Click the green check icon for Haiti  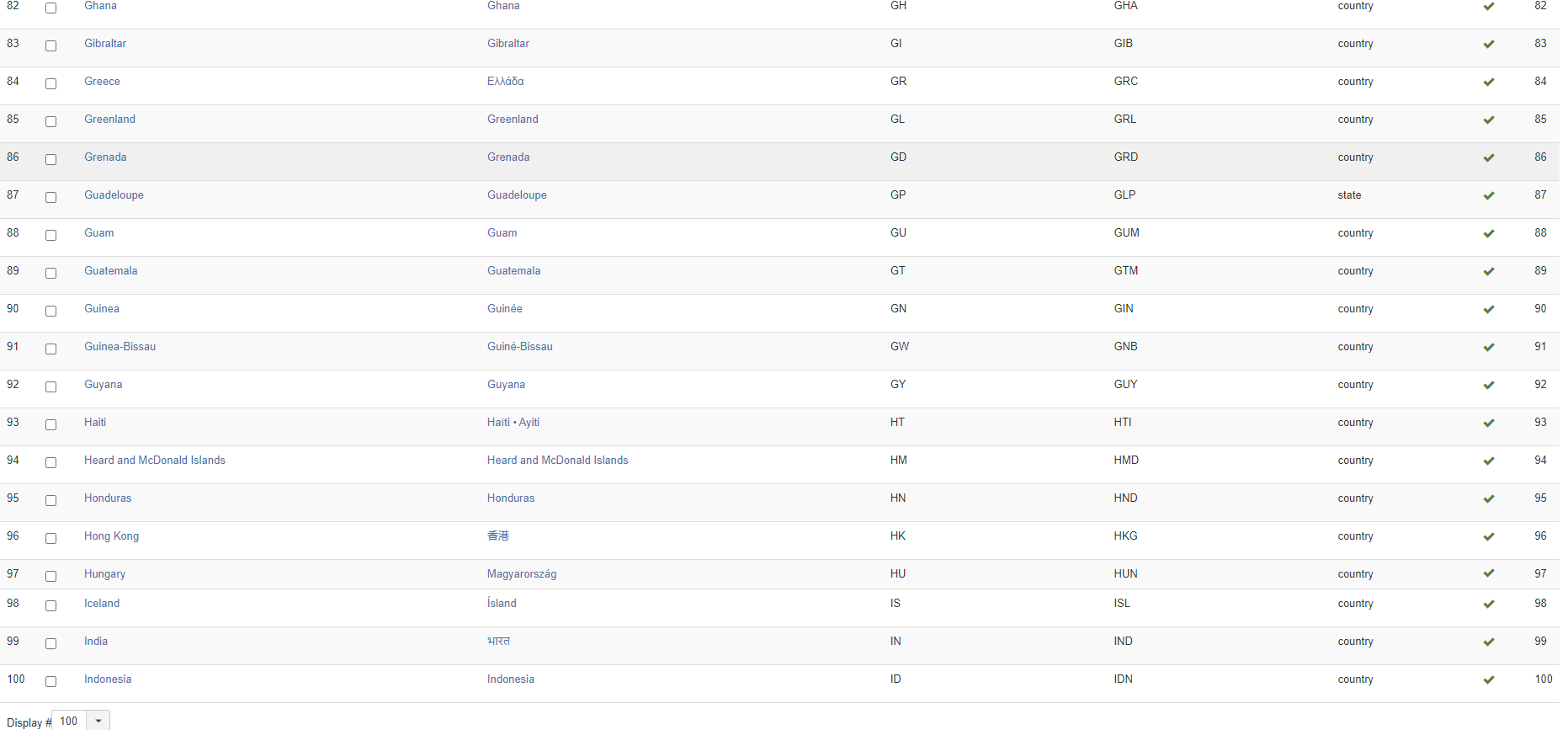pyautogui.click(x=1488, y=424)
